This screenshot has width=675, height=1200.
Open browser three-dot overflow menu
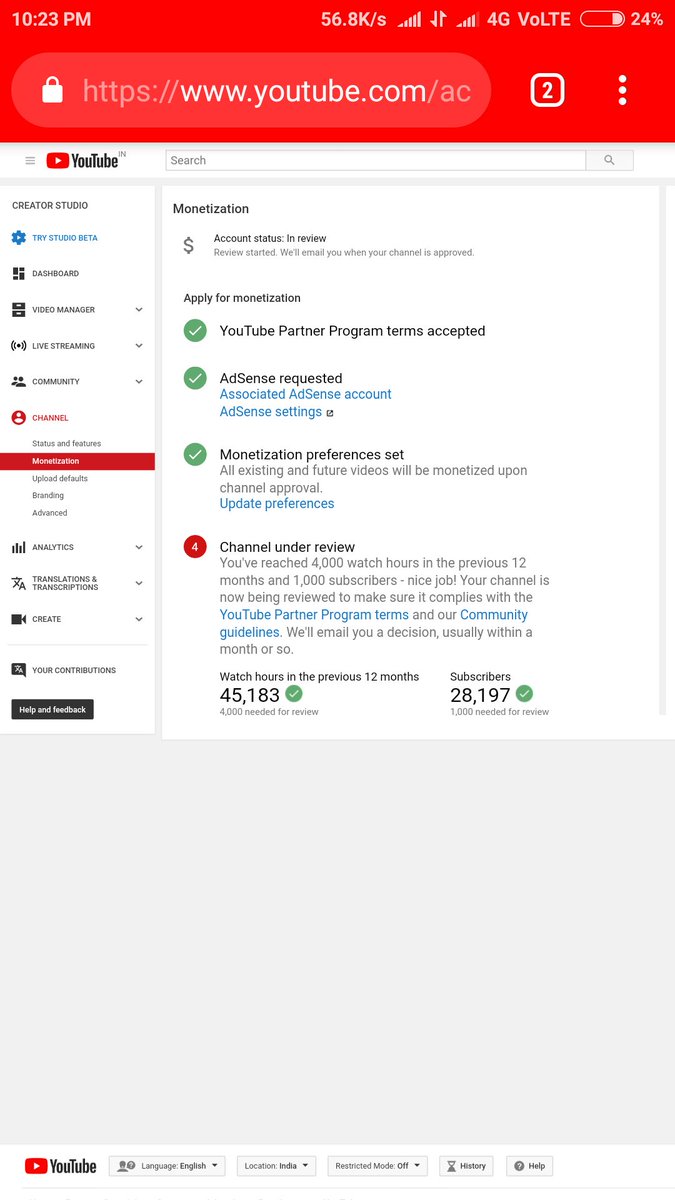[622, 90]
